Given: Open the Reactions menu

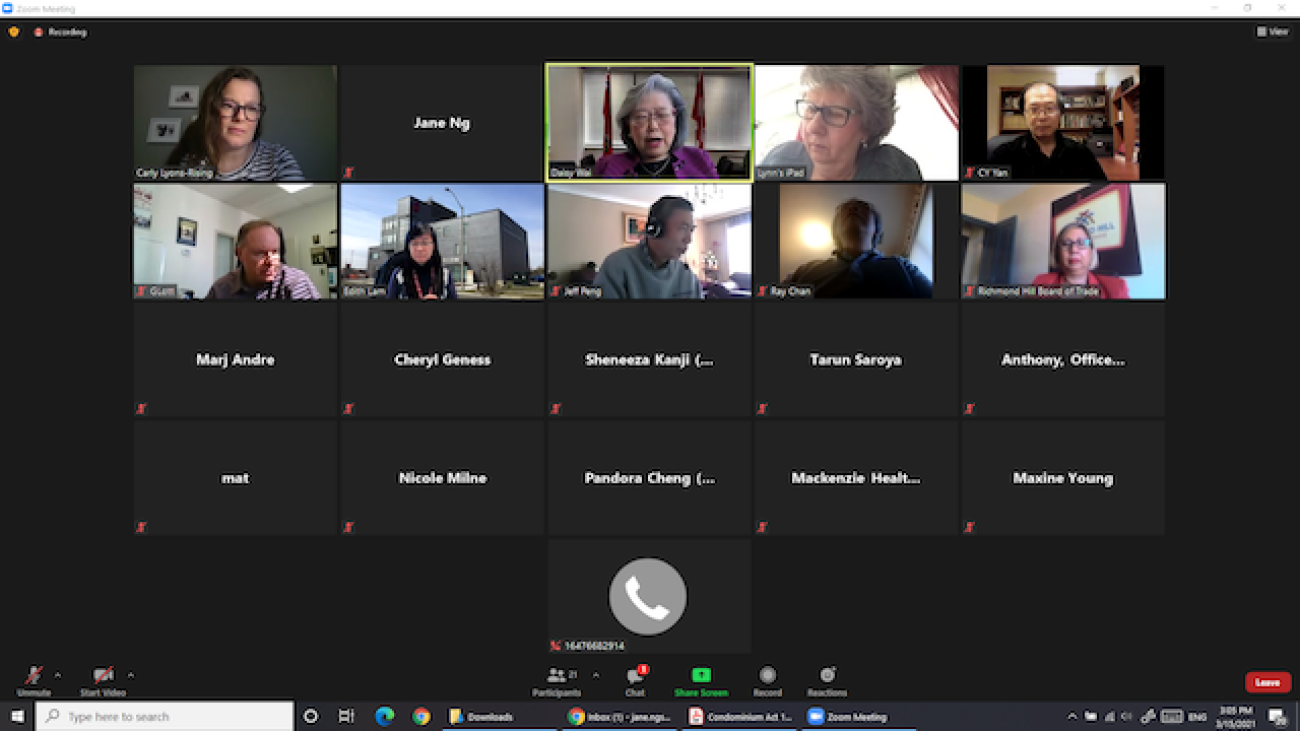Looking at the screenshot, I should tap(827, 680).
